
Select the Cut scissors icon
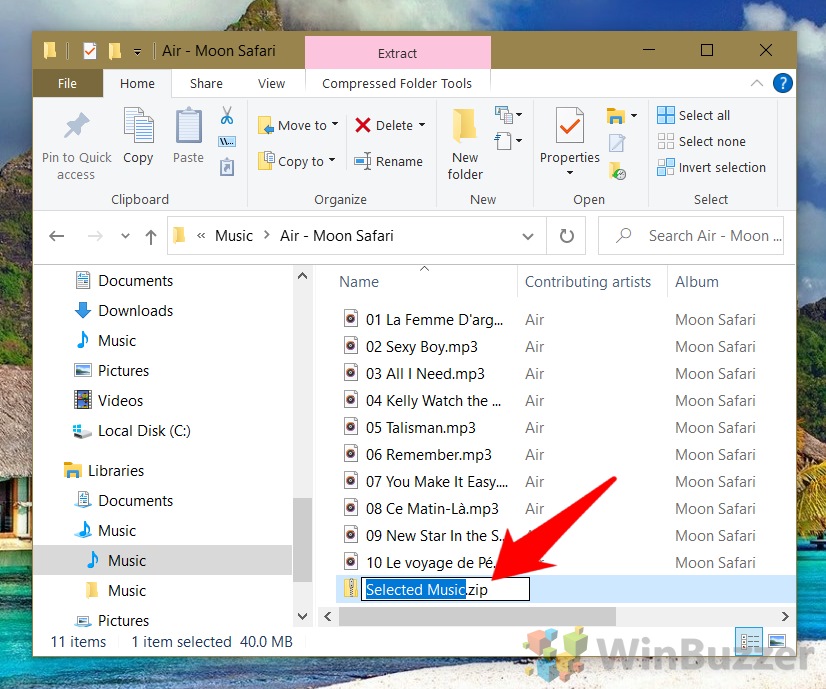coord(227,116)
